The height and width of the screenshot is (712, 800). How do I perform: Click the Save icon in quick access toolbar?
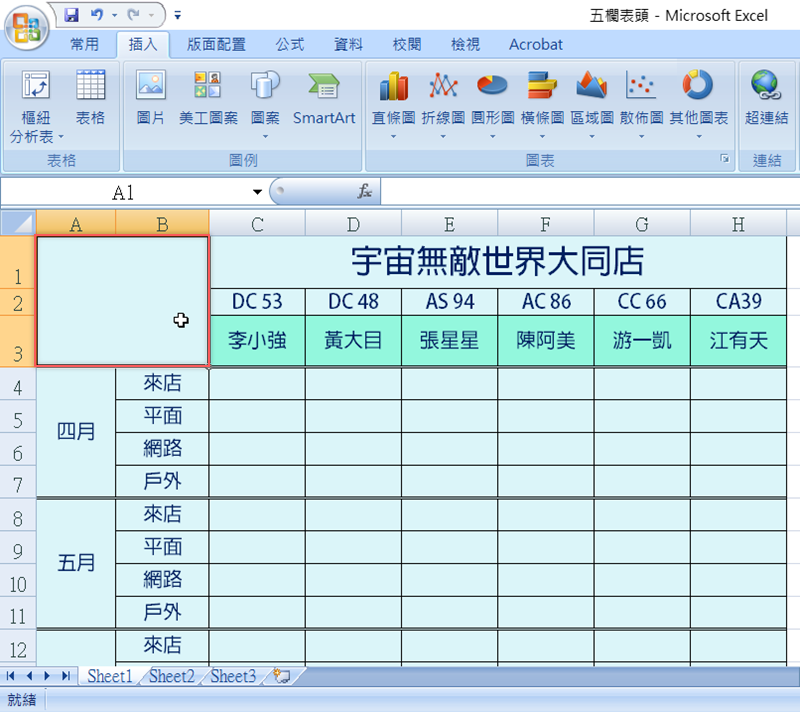click(71, 15)
